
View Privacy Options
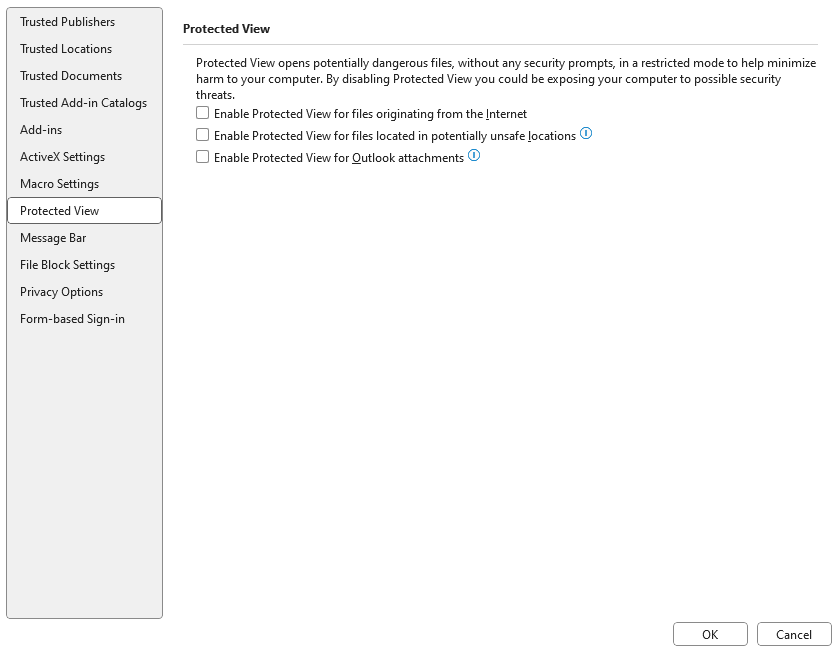[x=61, y=292]
